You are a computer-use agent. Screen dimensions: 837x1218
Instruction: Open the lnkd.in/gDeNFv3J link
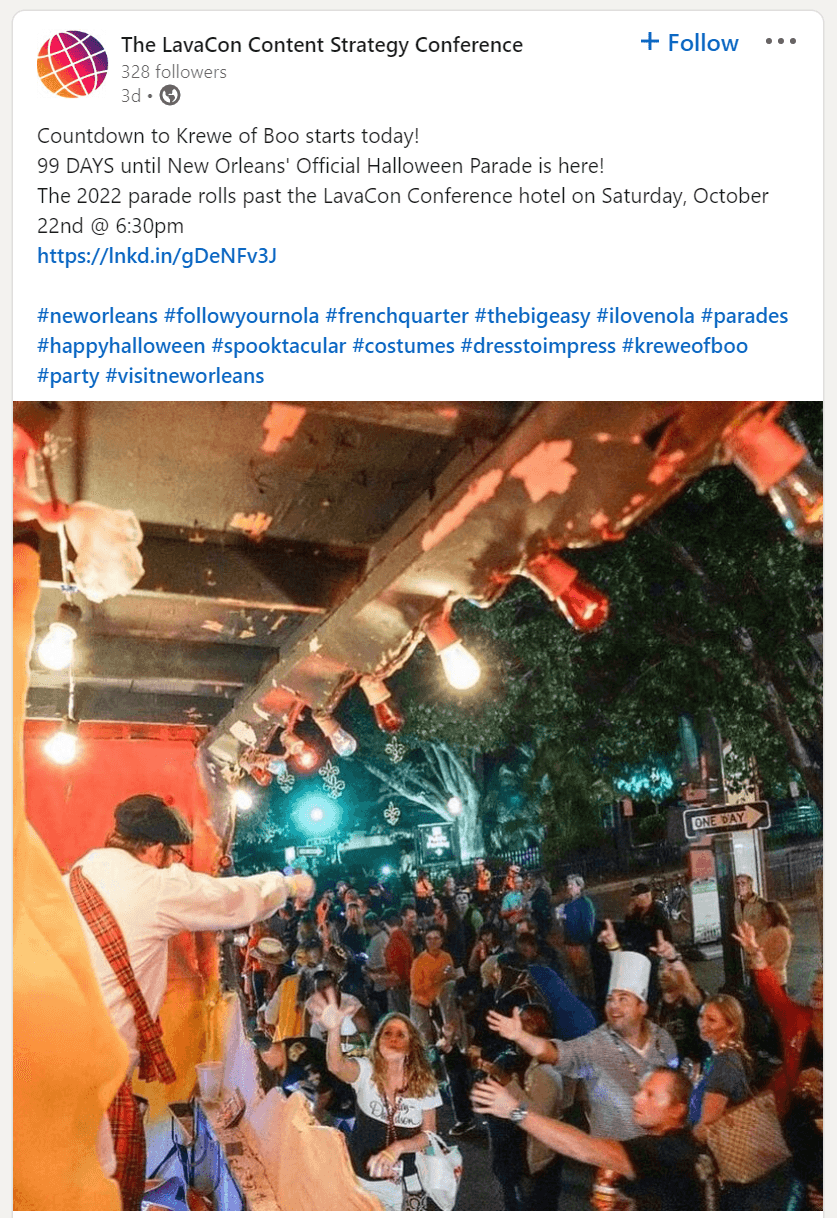click(157, 256)
